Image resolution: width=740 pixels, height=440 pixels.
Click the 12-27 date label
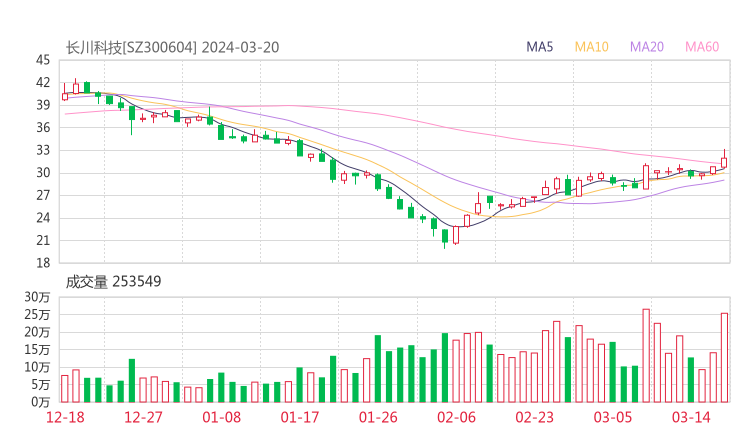[143, 417]
